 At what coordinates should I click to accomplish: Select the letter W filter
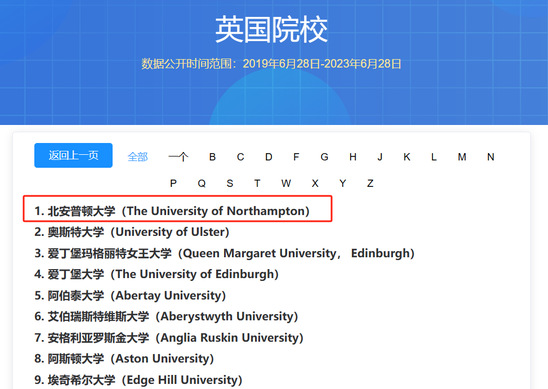click(x=286, y=183)
